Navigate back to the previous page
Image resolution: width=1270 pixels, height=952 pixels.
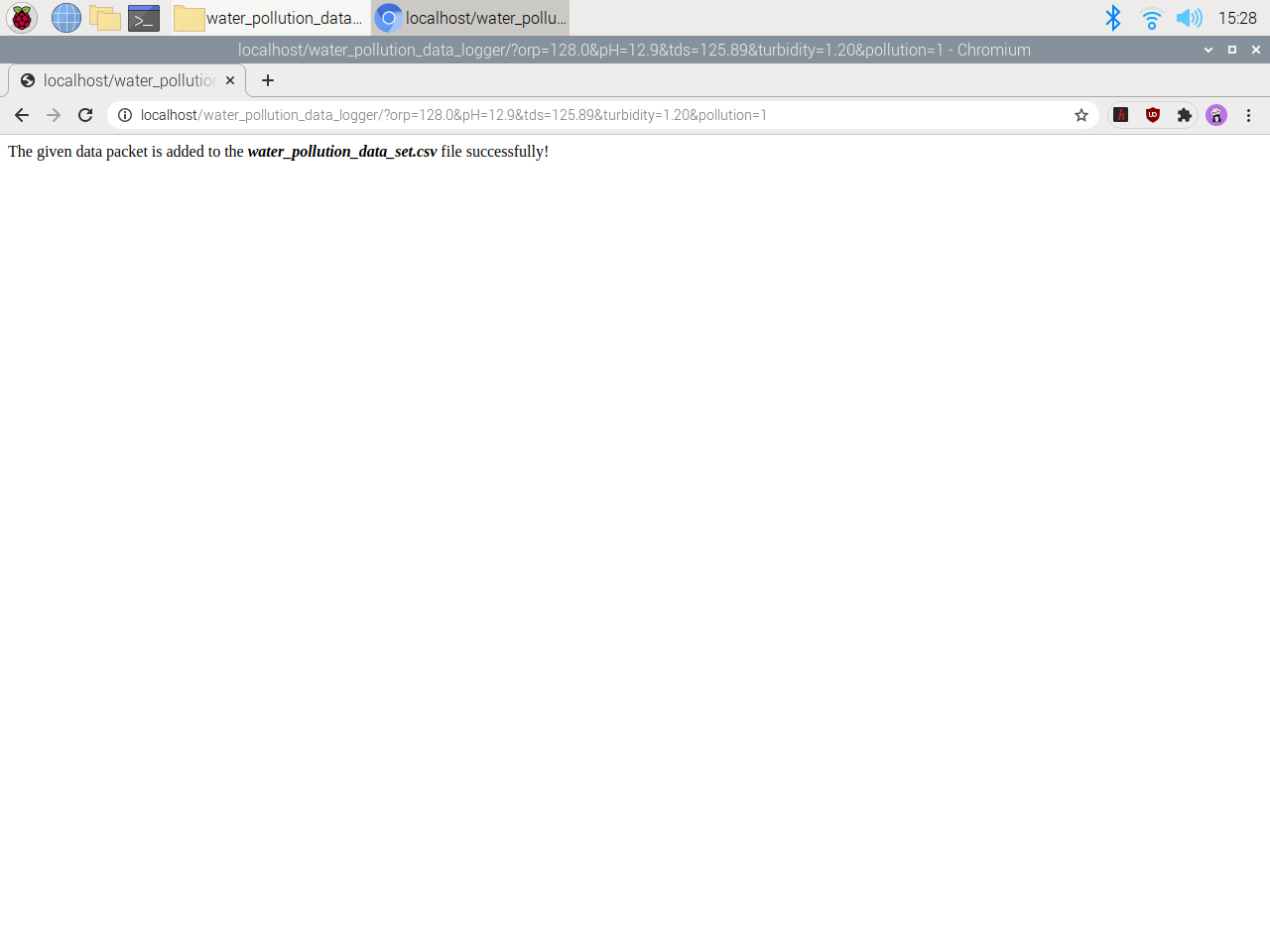point(22,115)
